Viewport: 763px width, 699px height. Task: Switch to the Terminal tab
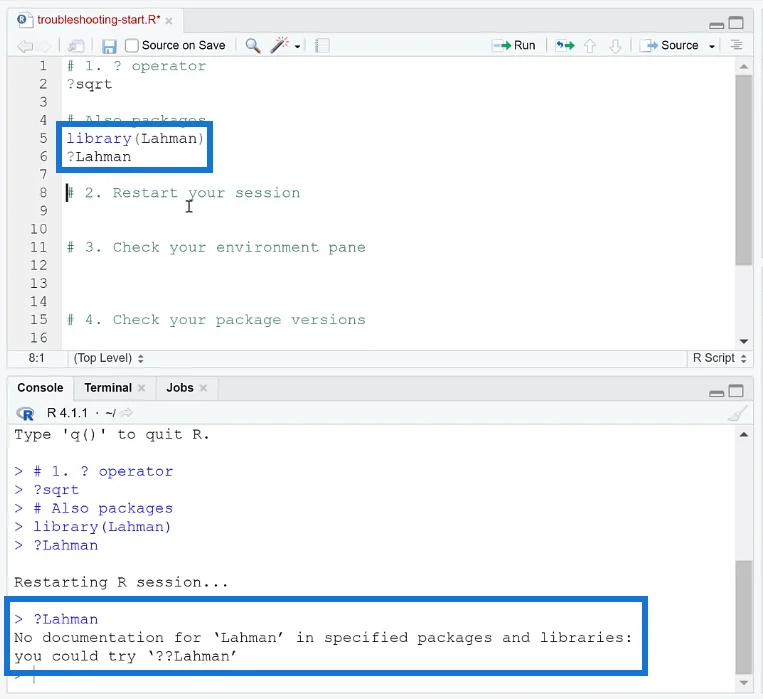pos(108,388)
